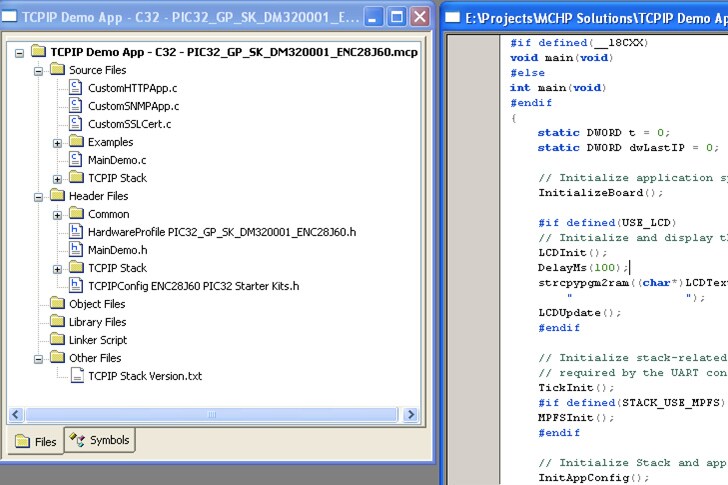The image size is (728, 485).
Task: Expand the Common folder
Action: (57, 215)
